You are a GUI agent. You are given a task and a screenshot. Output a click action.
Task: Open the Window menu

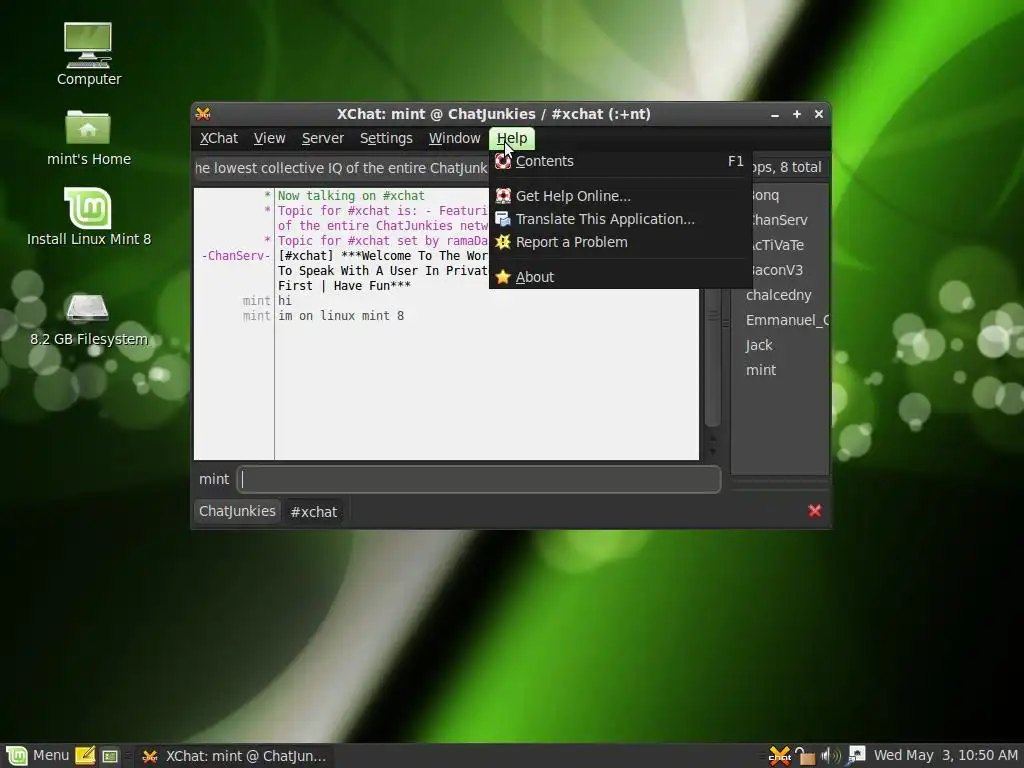click(455, 138)
